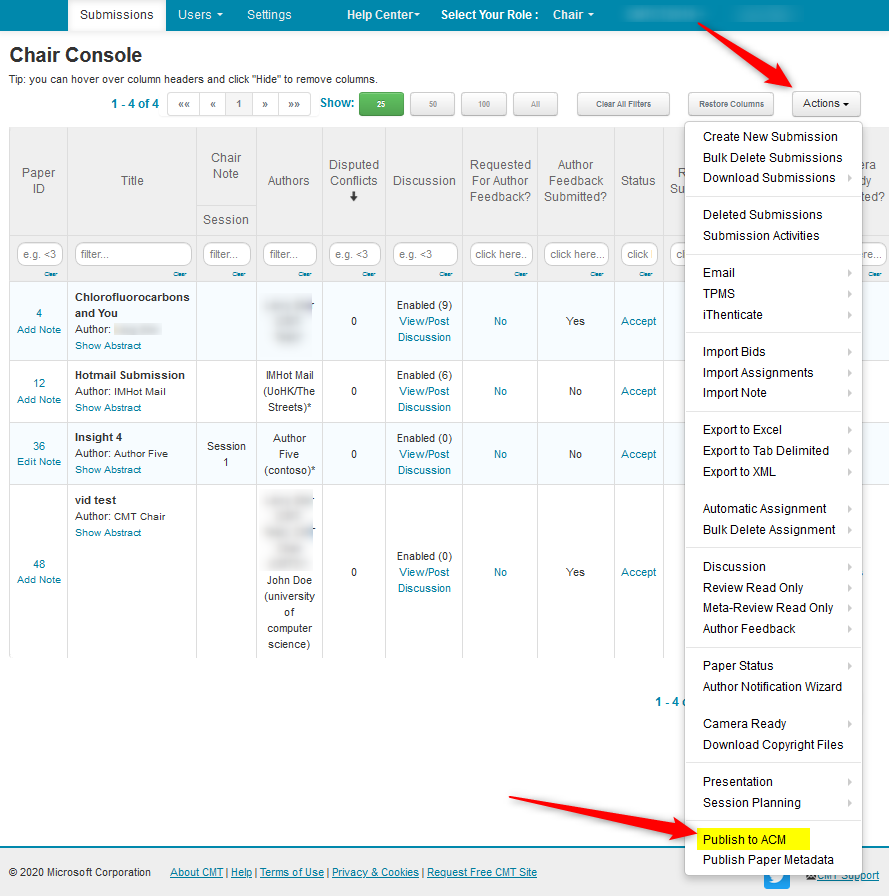Screen dimensions: 889x896
Task: Select Publish to ACM menu item
Action: (744, 839)
